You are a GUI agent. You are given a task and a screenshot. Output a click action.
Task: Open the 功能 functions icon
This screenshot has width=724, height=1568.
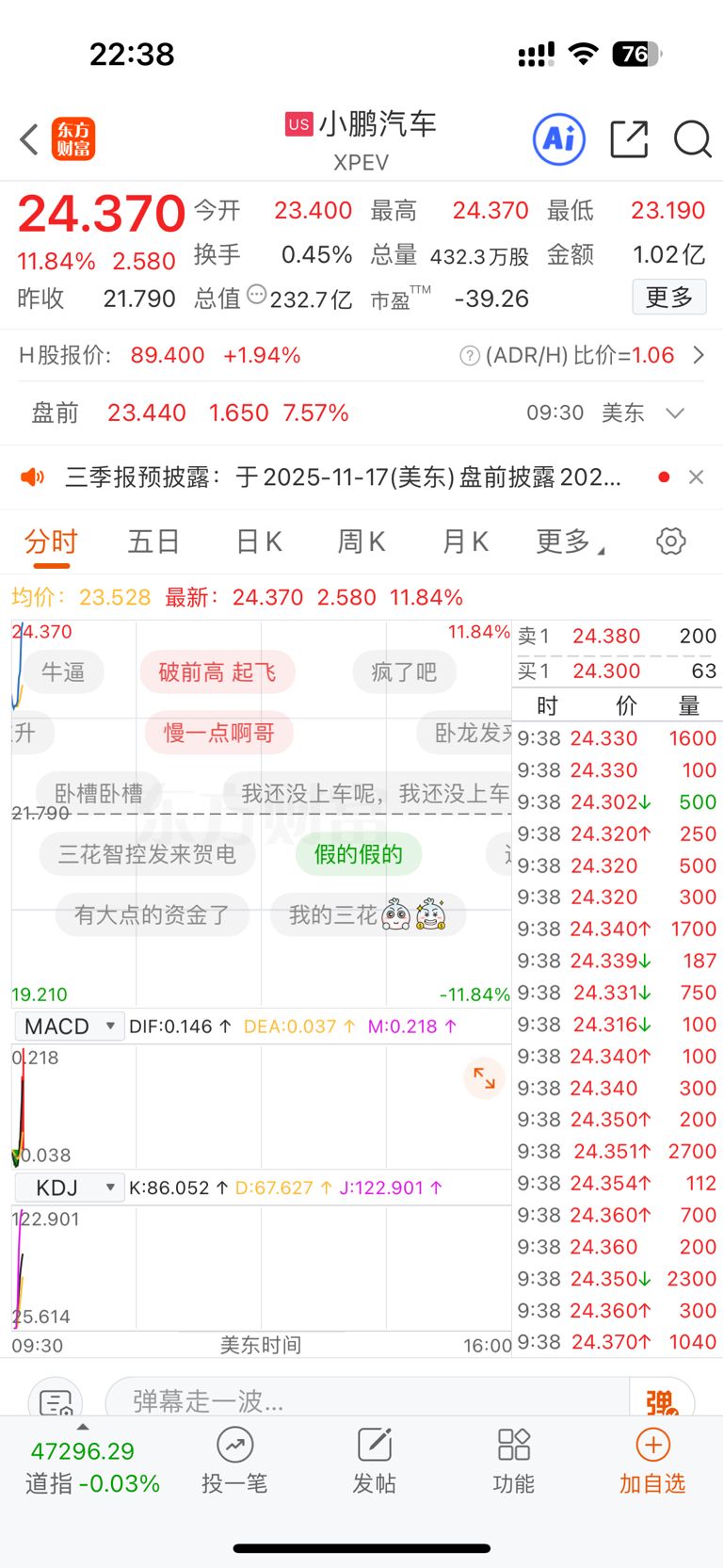514,1461
